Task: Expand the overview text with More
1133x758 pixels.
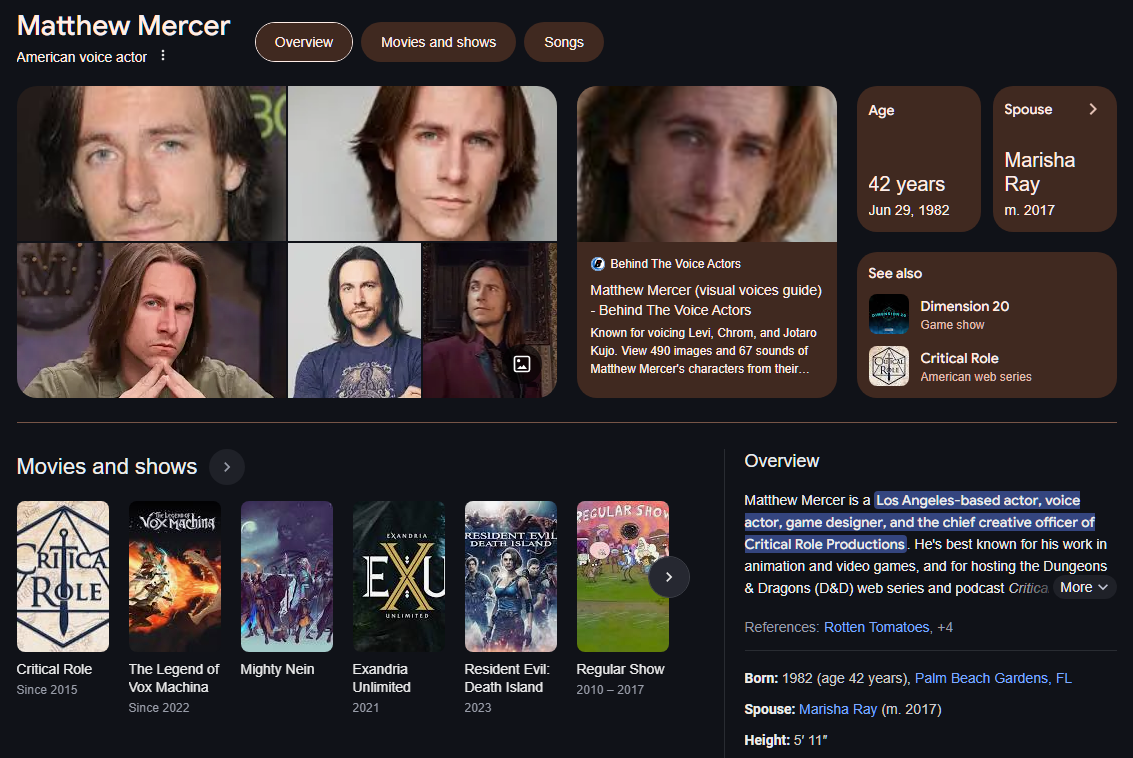Action: [1083, 587]
